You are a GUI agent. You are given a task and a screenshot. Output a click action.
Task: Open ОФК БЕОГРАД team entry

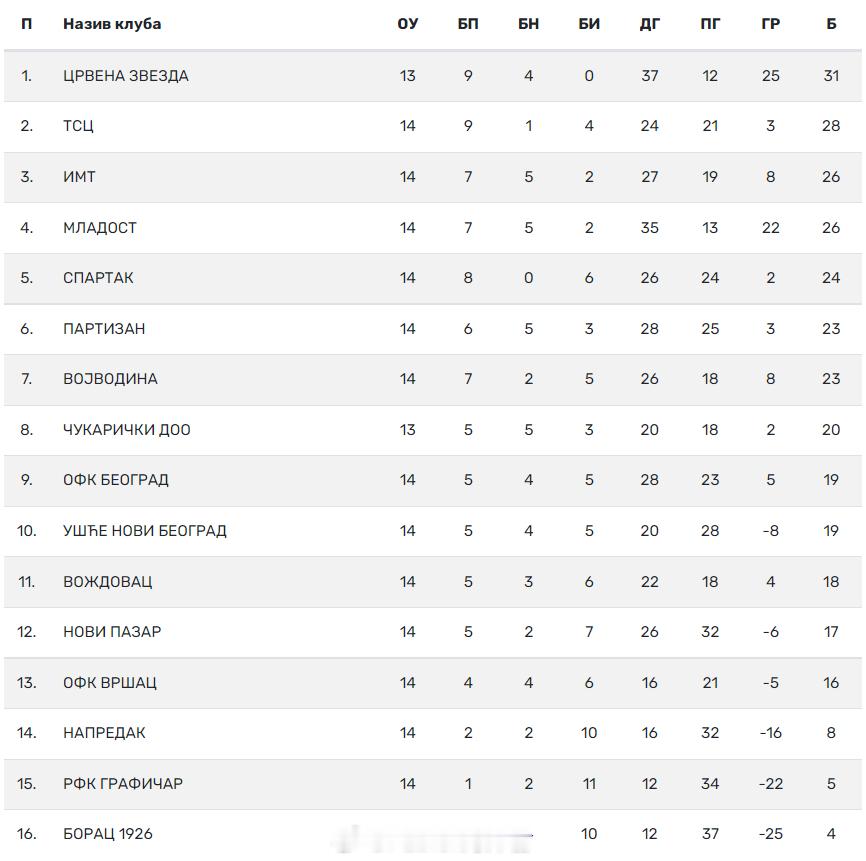coord(115,480)
